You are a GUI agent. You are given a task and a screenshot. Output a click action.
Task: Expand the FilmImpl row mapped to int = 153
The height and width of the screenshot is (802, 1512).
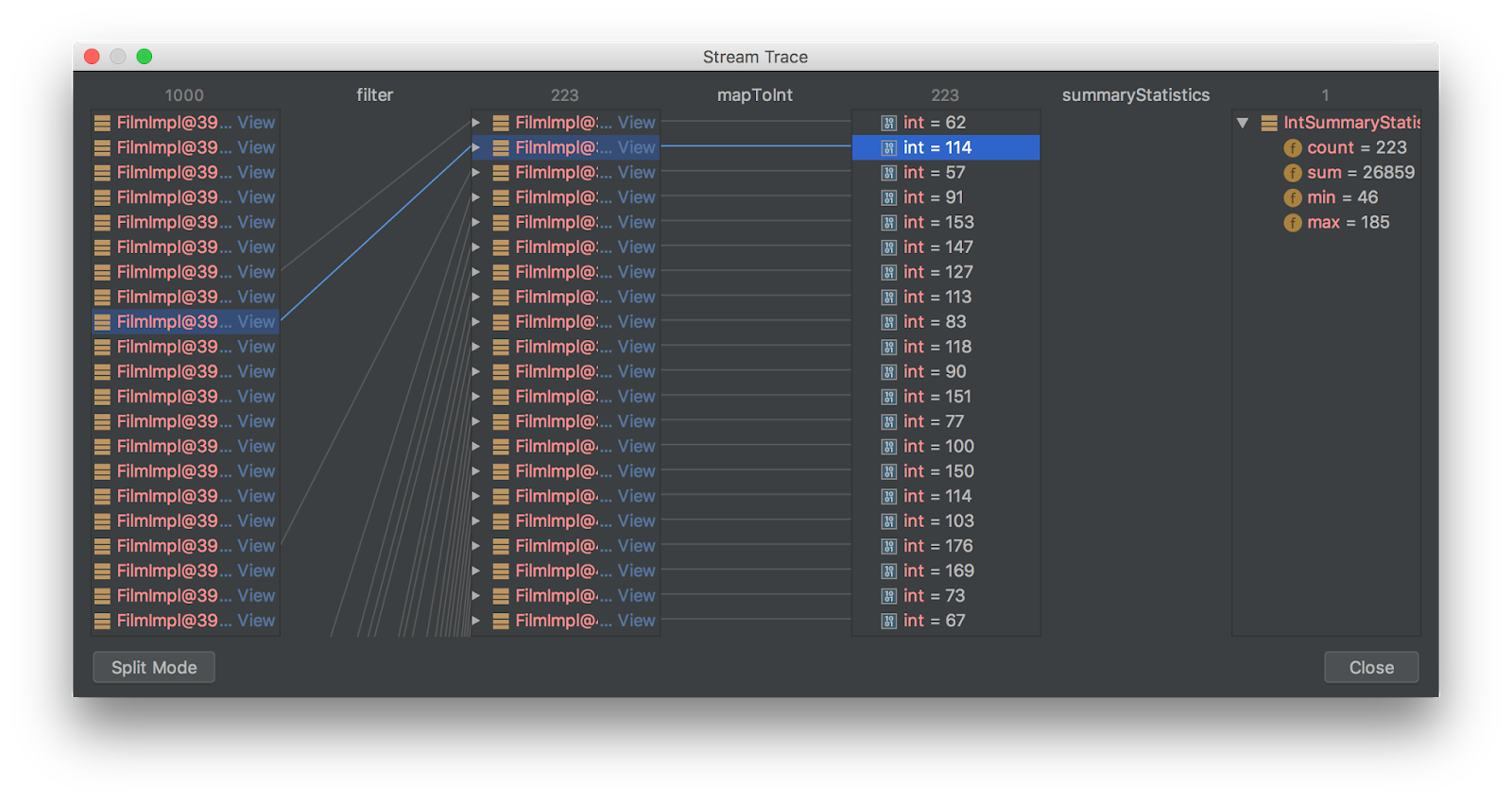coord(476,223)
